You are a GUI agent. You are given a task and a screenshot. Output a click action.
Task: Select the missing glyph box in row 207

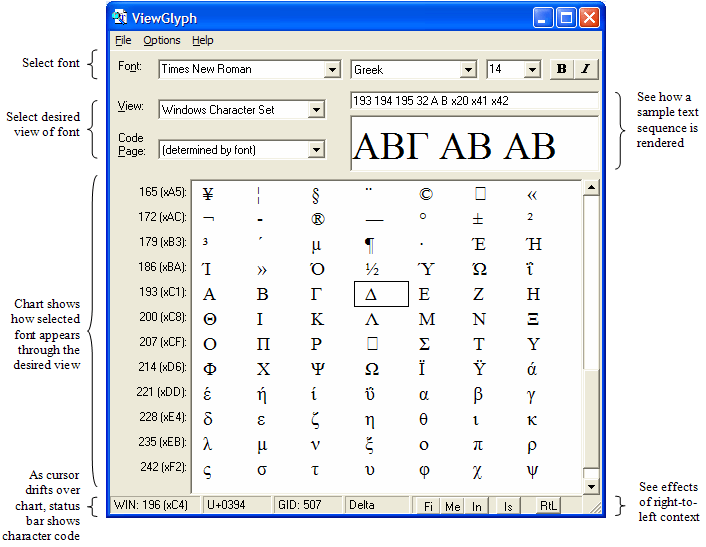tap(372, 344)
